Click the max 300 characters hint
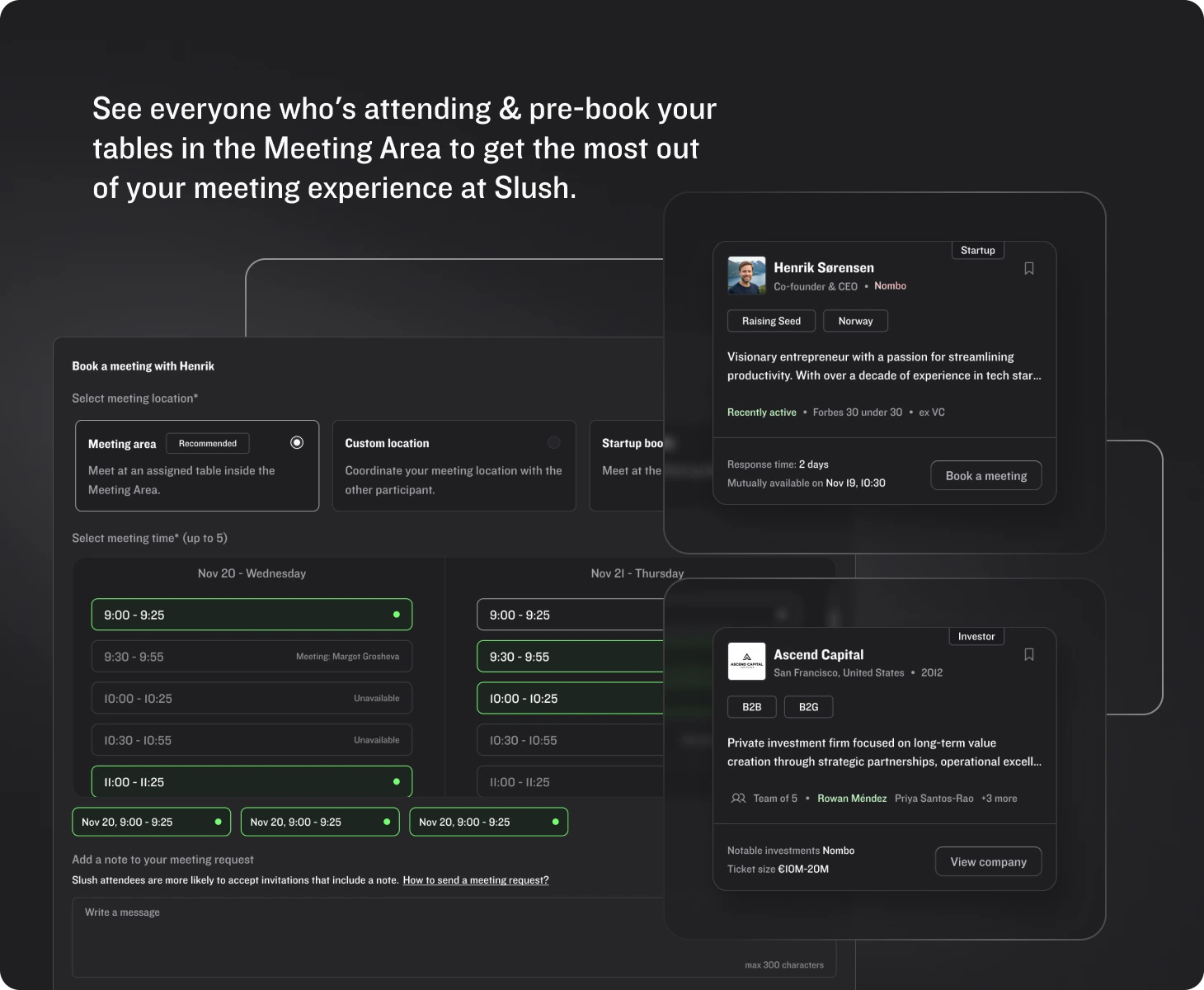This screenshot has height=990, width=1204. click(784, 964)
